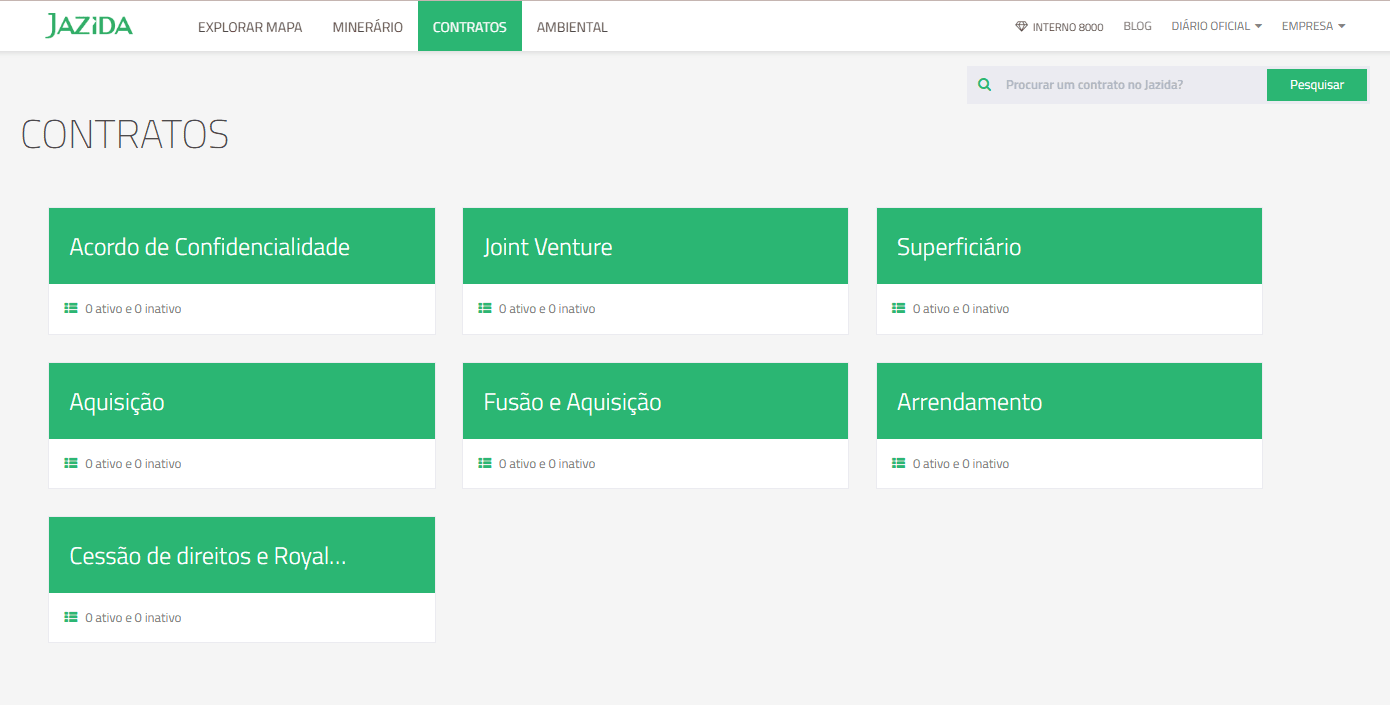Click the Jazida logo
The width and height of the screenshot is (1390, 705).
[x=89, y=26]
